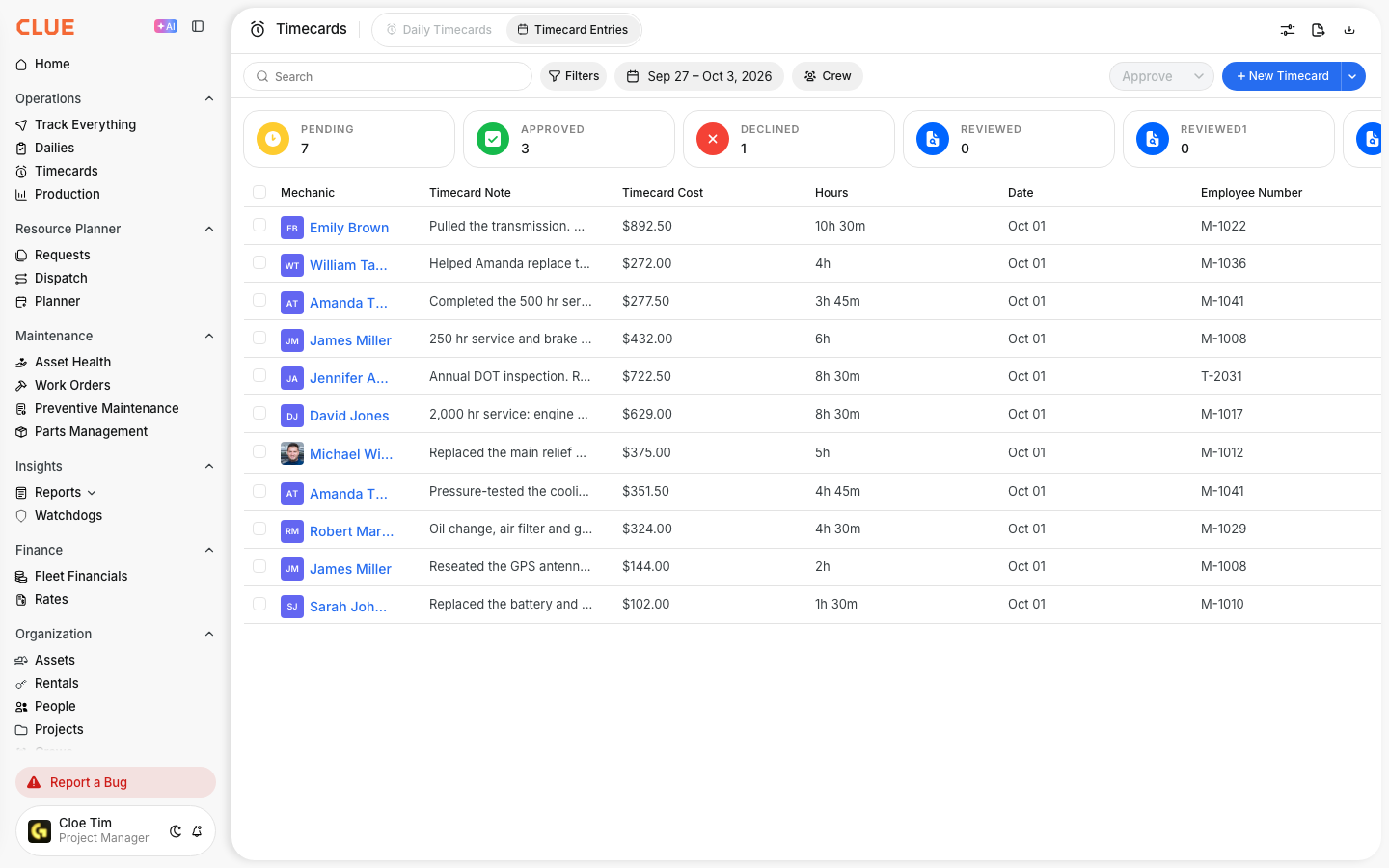Select all timecards with header checkbox
The width and height of the screenshot is (1389, 868).
[x=259, y=192]
